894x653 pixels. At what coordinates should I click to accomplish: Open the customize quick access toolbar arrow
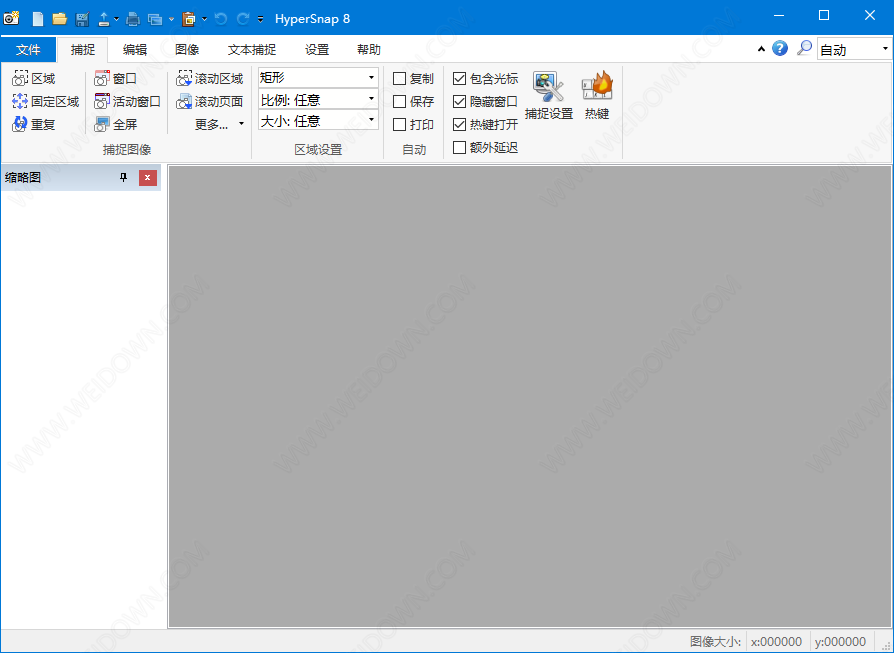(x=261, y=19)
